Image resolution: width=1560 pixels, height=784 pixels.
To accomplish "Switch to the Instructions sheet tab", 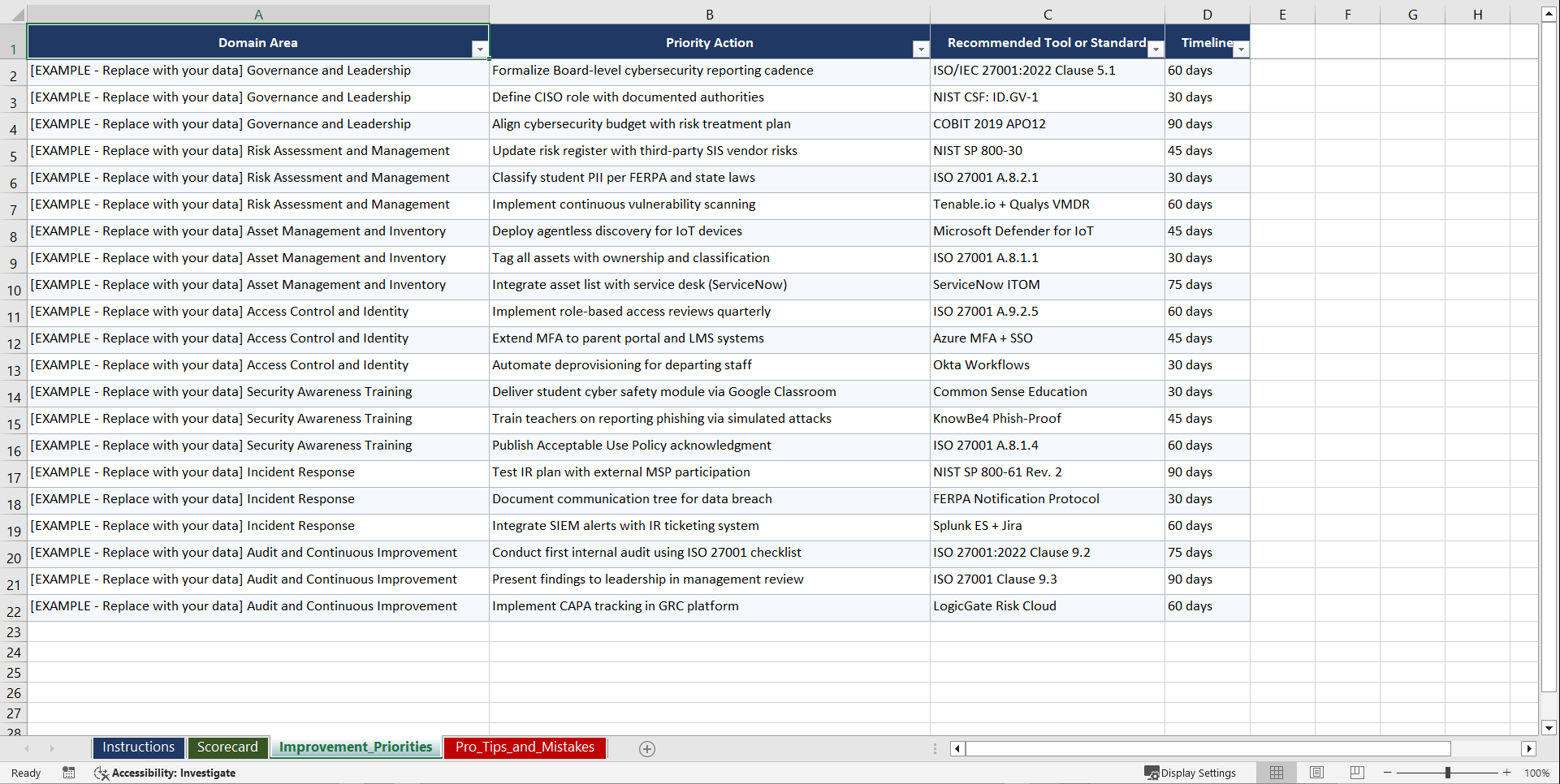I will tap(138, 747).
